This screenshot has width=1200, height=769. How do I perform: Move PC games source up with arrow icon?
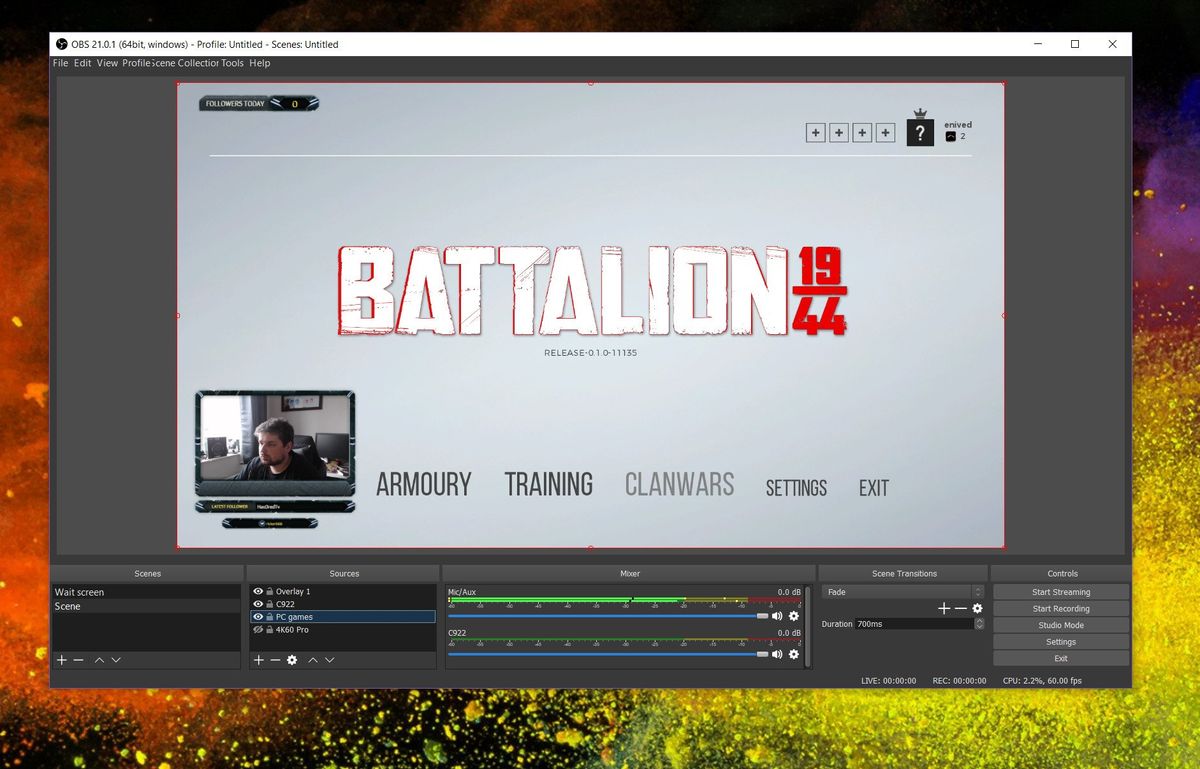click(x=312, y=659)
